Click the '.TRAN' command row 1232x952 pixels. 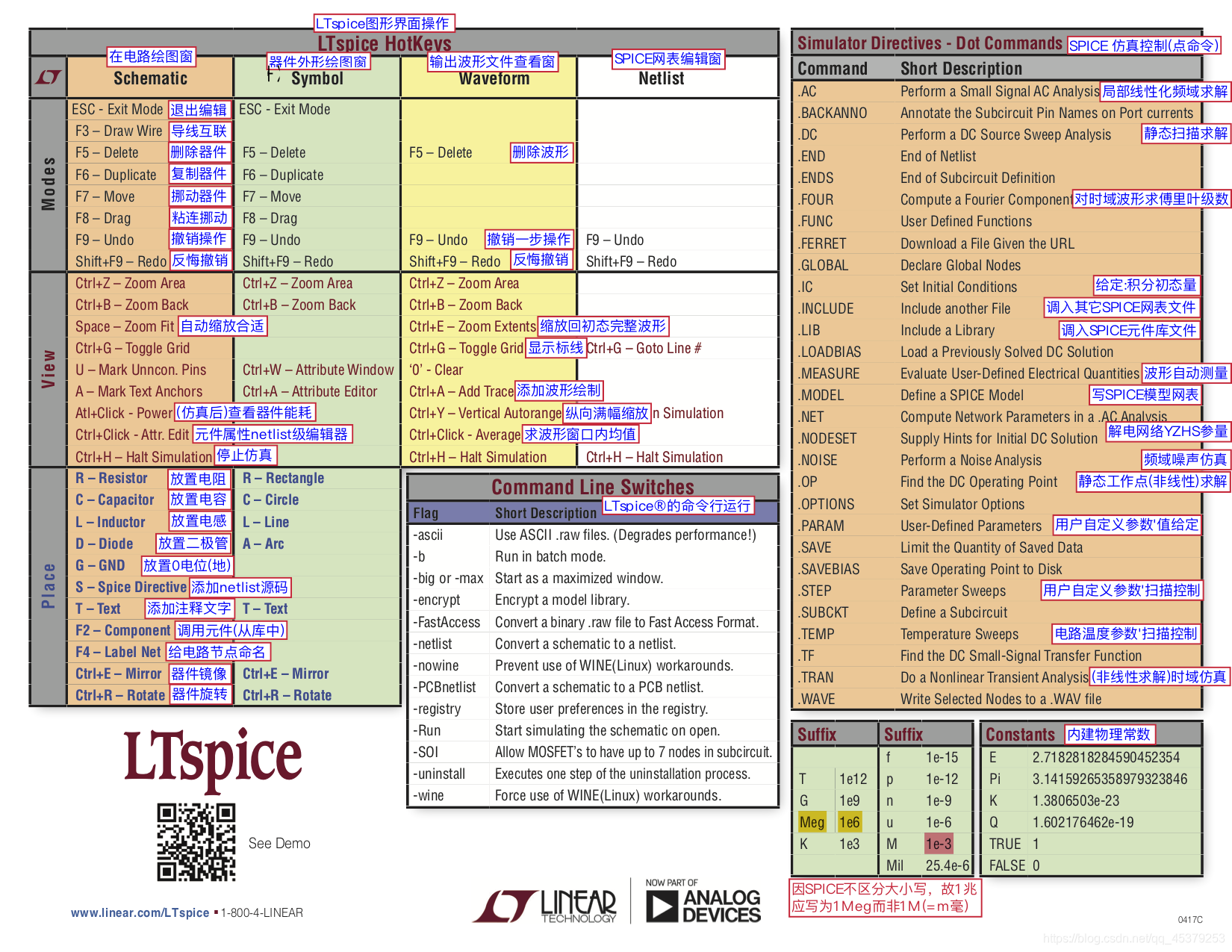tap(997, 677)
